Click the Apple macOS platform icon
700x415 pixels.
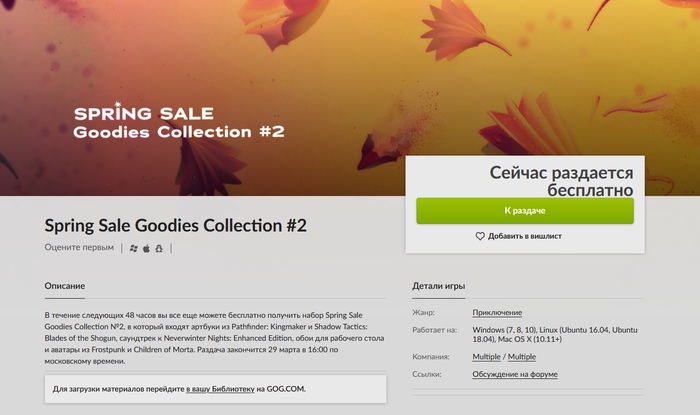click(146, 247)
